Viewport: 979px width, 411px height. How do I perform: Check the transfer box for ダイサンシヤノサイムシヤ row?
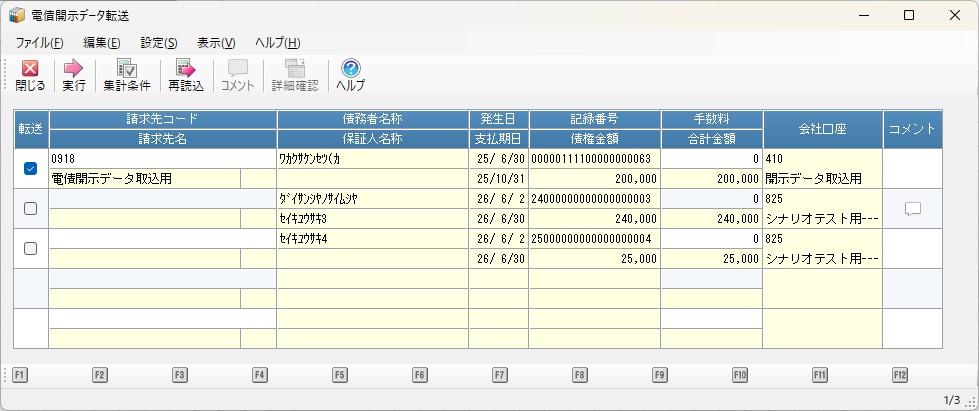pyautogui.click(x=30, y=209)
